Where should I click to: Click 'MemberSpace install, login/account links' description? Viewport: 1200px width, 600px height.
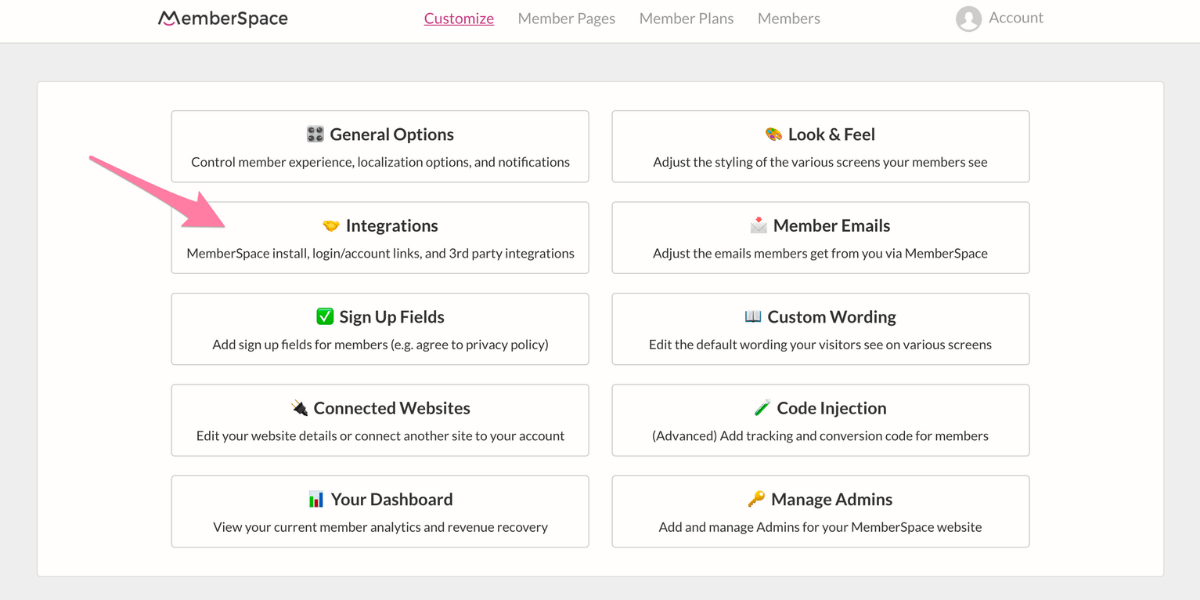(x=380, y=253)
